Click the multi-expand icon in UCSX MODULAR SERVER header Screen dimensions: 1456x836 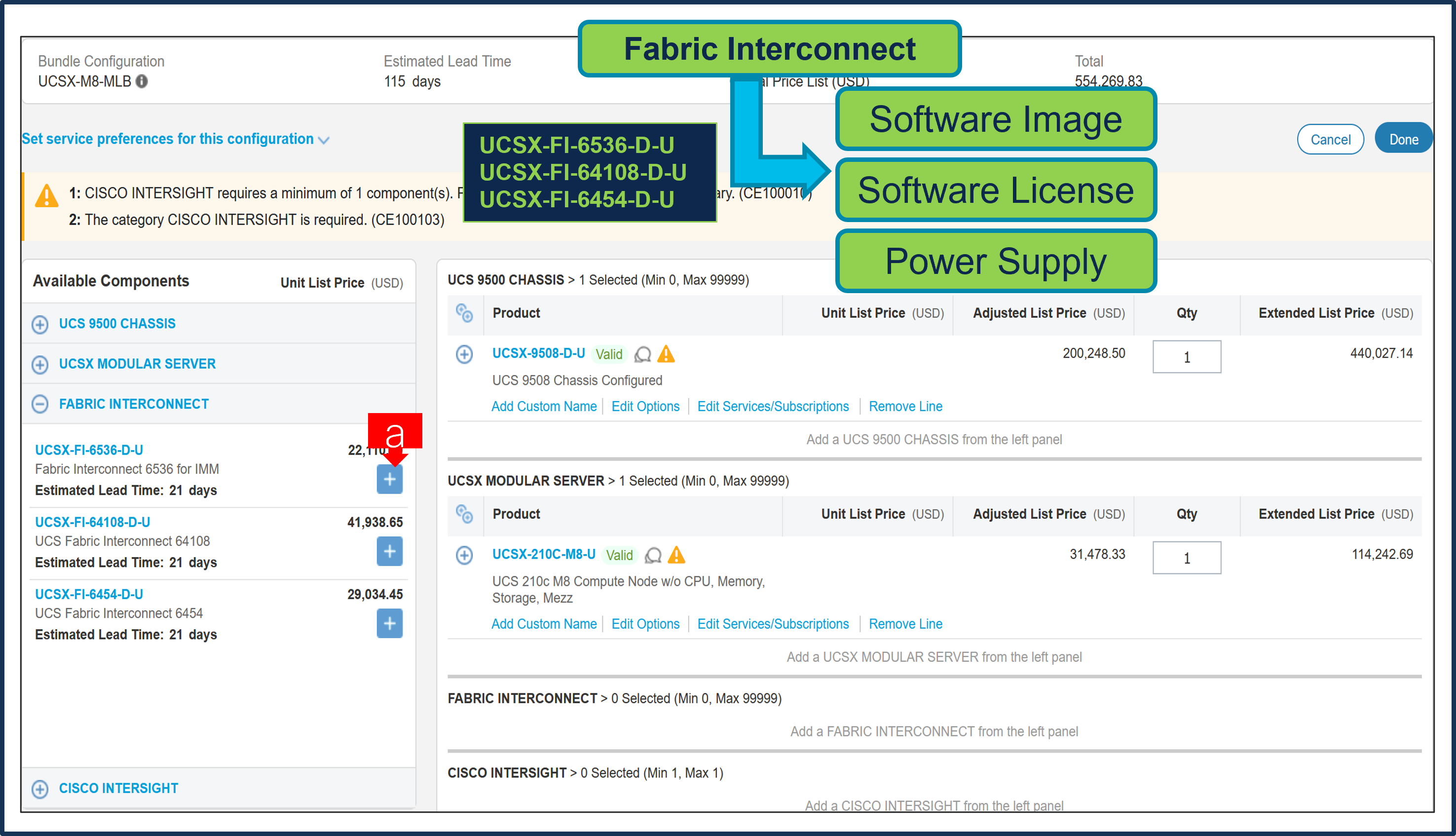(464, 514)
